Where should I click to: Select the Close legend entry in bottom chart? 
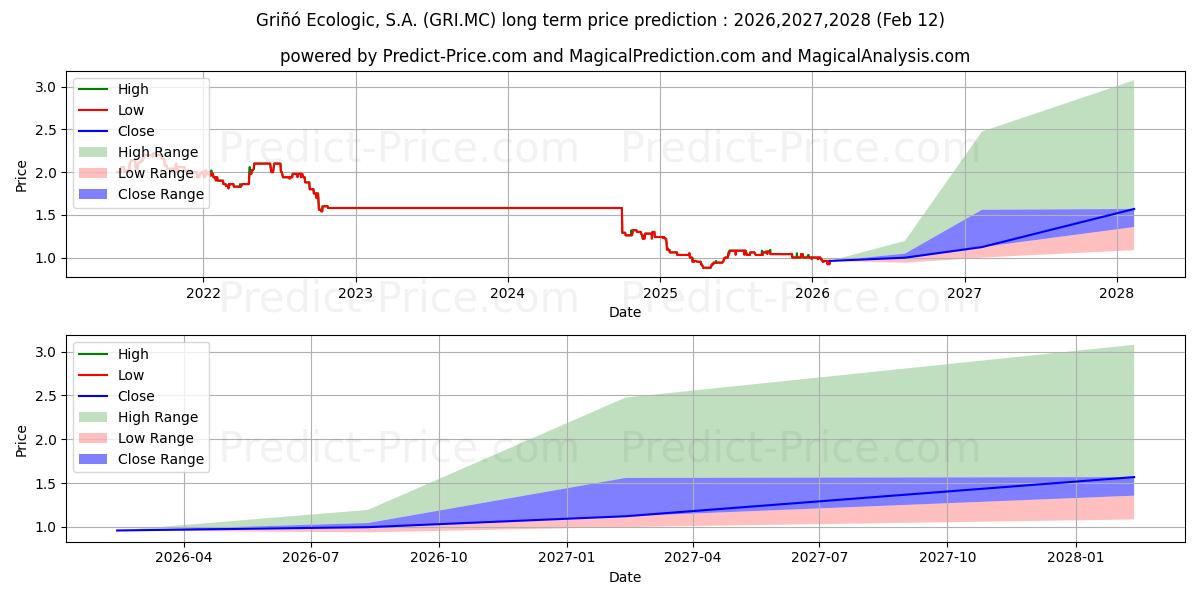coord(136,396)
